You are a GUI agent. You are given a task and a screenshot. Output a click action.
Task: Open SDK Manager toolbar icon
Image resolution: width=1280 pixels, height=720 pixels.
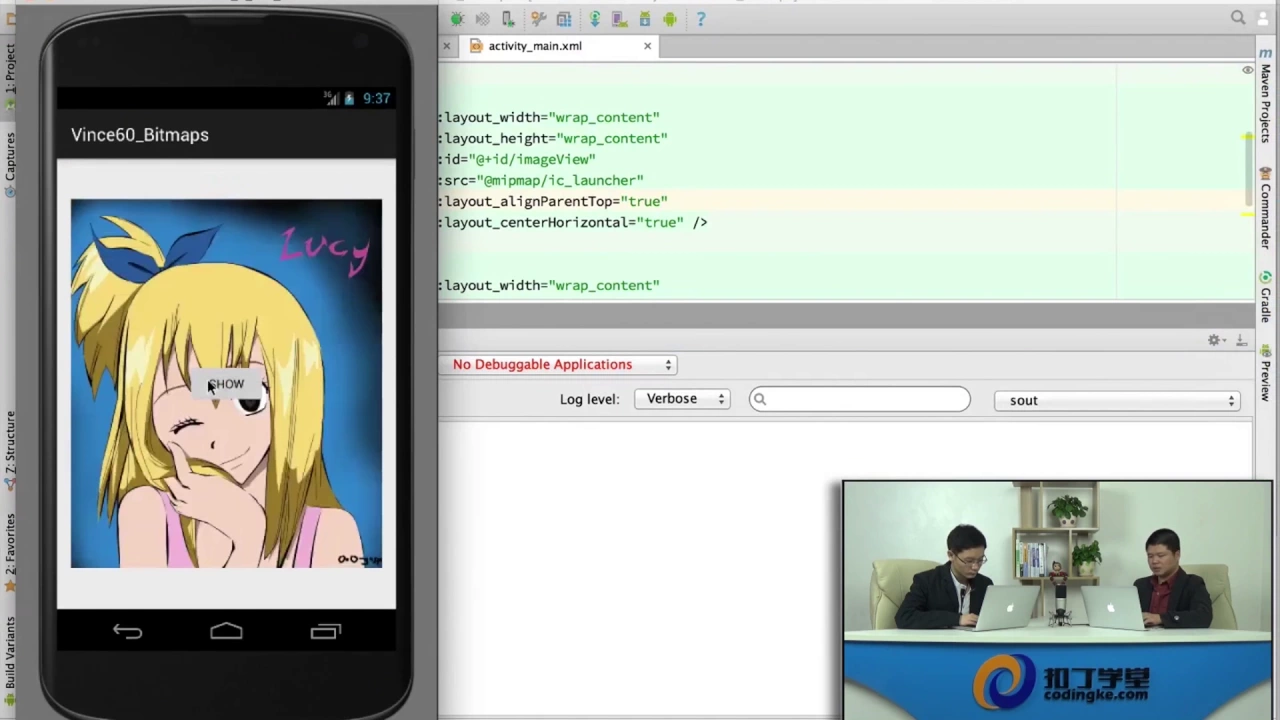tap(645, 19)
